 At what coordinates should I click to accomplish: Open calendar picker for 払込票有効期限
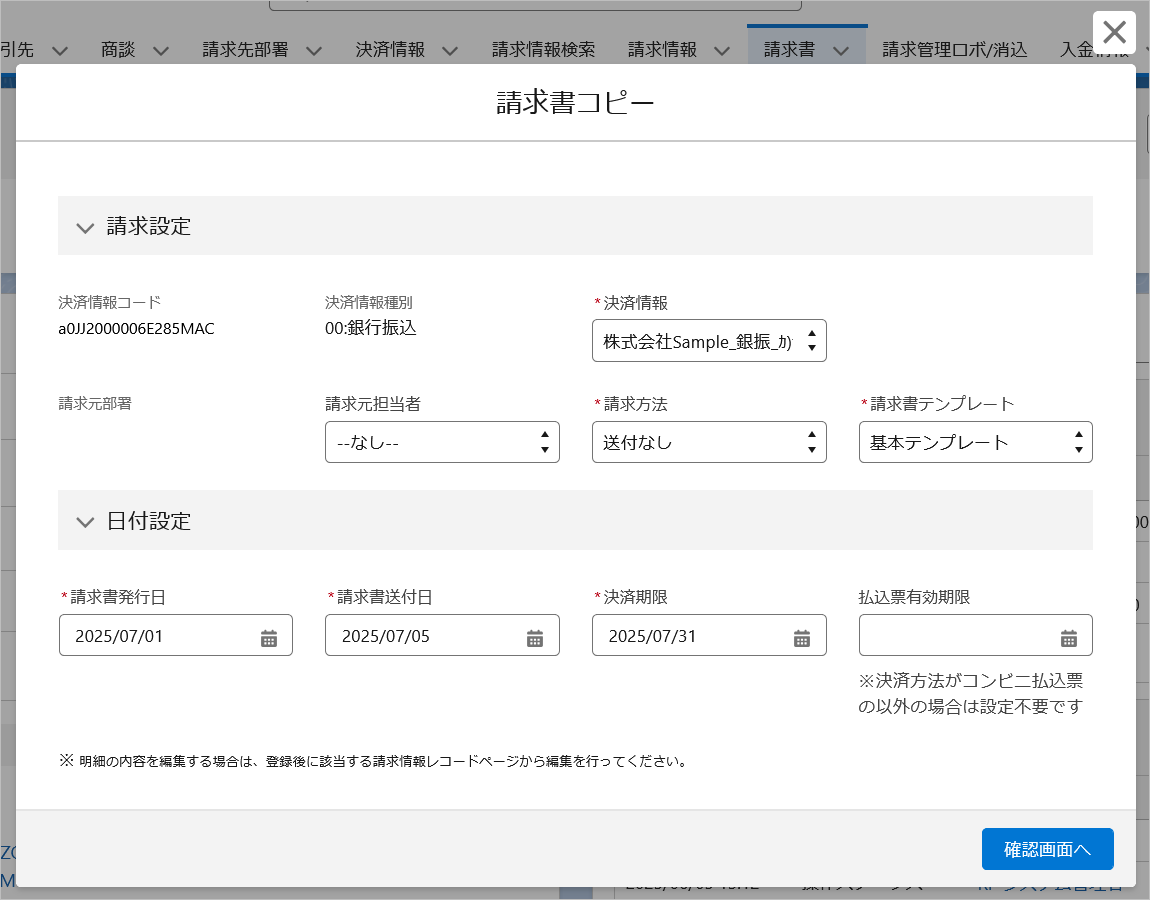(x=1069, y=638)
